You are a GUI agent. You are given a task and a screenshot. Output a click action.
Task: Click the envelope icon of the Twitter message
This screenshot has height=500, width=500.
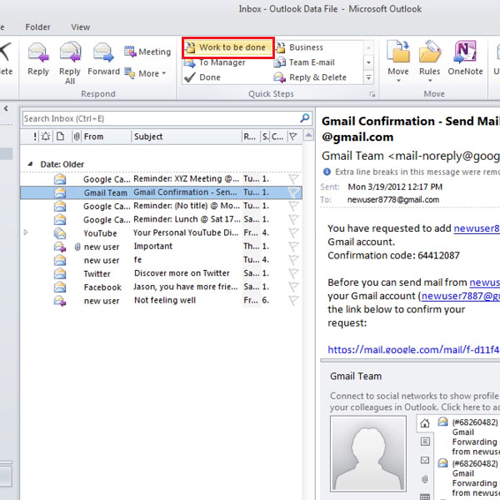point(60,273)
